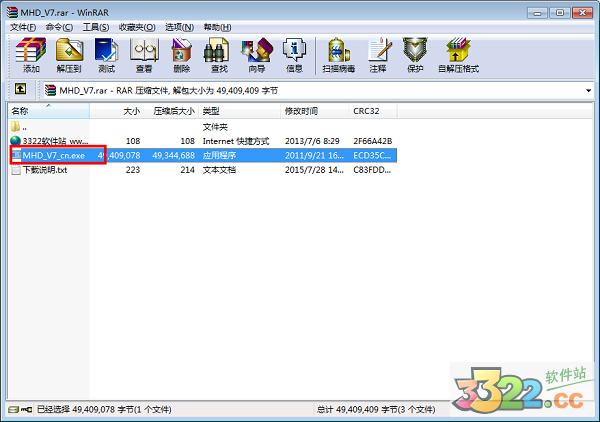Select the 下载说明.txt file name

coord(45,170)
